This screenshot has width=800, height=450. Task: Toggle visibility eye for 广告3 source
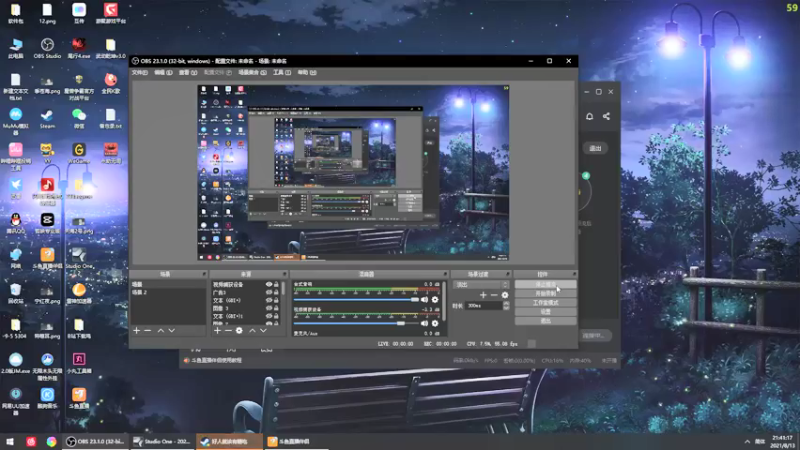[x=269, y=292]
